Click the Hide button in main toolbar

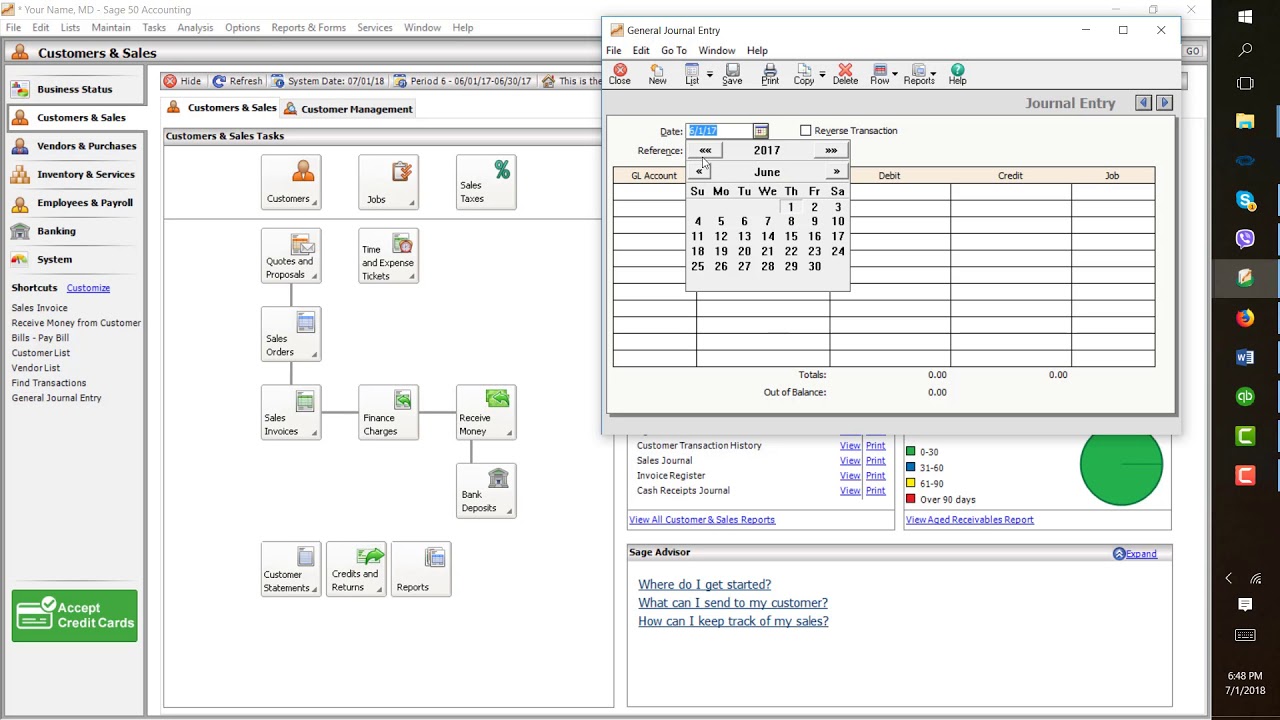[x=183, y=81]
